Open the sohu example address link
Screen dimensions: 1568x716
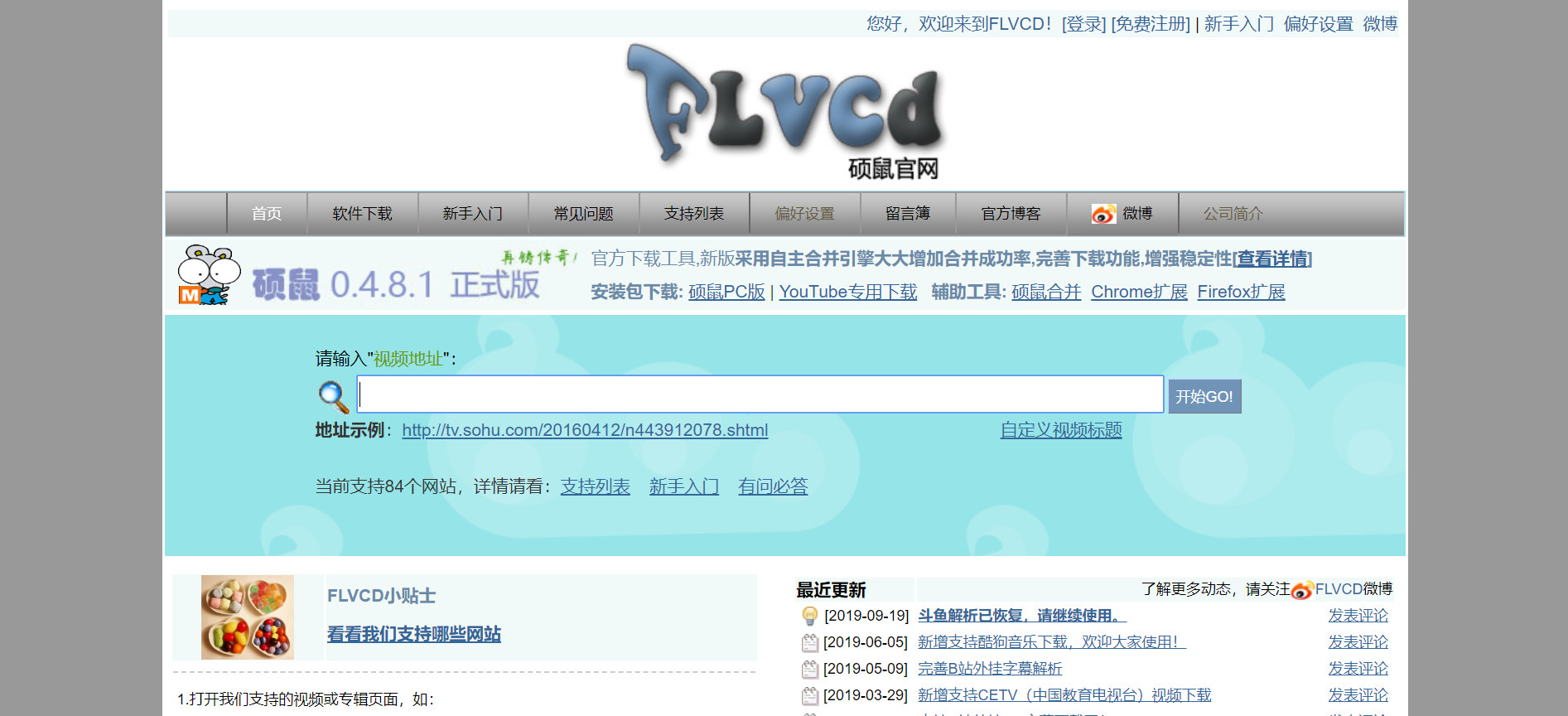(x=585, y=430)
